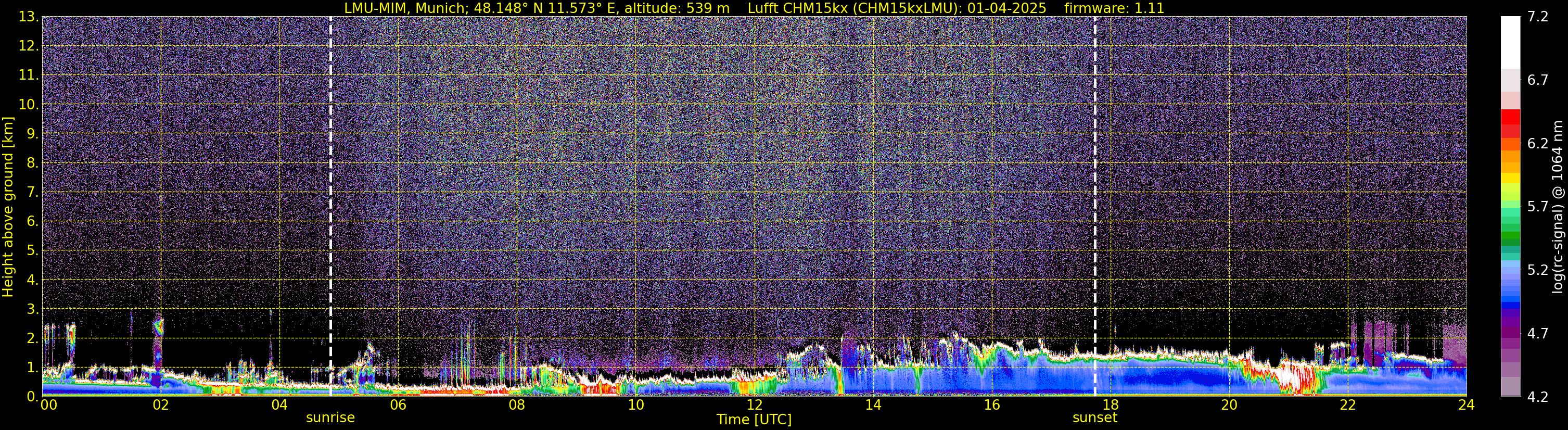This screenshot has width=1568, height=430.
Task: Click the '13.' height tick label
Action: (x=29, y=17)
